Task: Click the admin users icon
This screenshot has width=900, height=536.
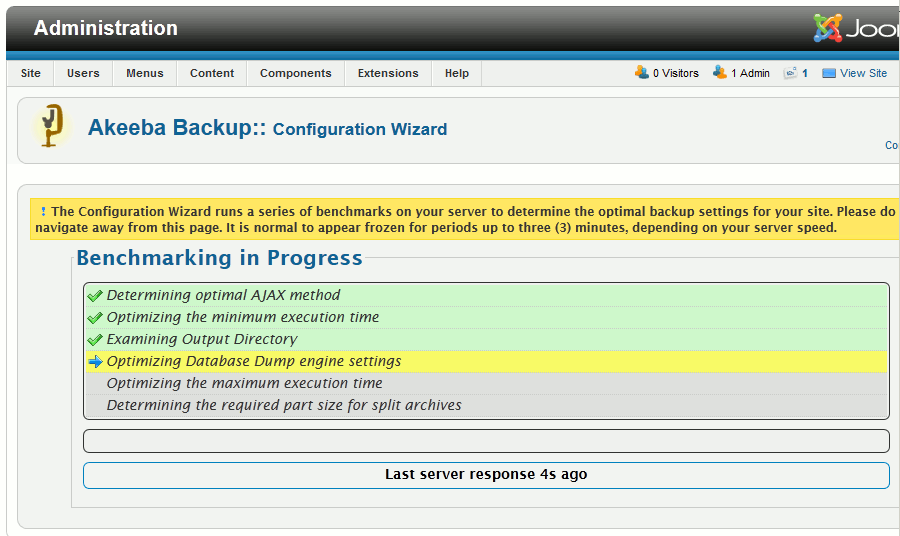Action: tap(719, 73)
